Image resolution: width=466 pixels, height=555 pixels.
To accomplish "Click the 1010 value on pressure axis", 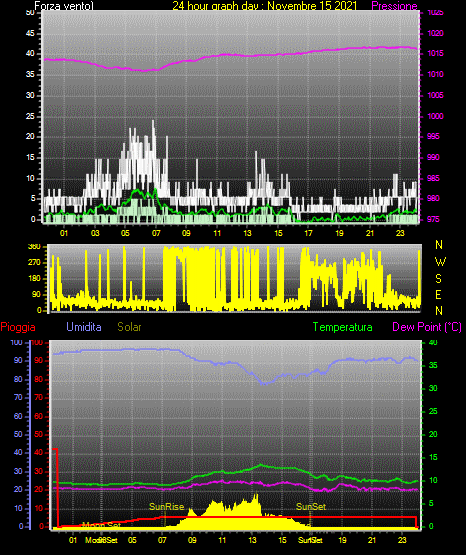I will [x=435, y=74].
